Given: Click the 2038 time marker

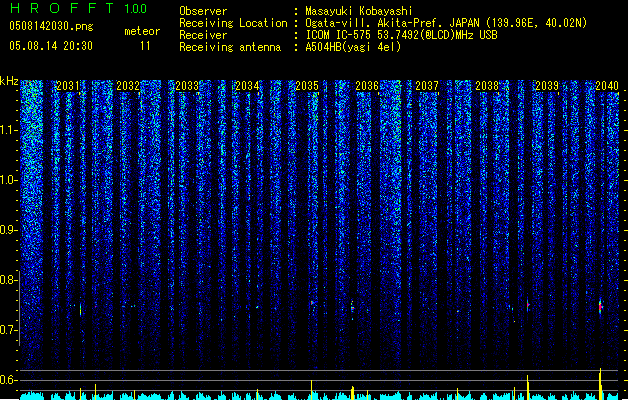Looking at the screenshot, I should 487,86.
